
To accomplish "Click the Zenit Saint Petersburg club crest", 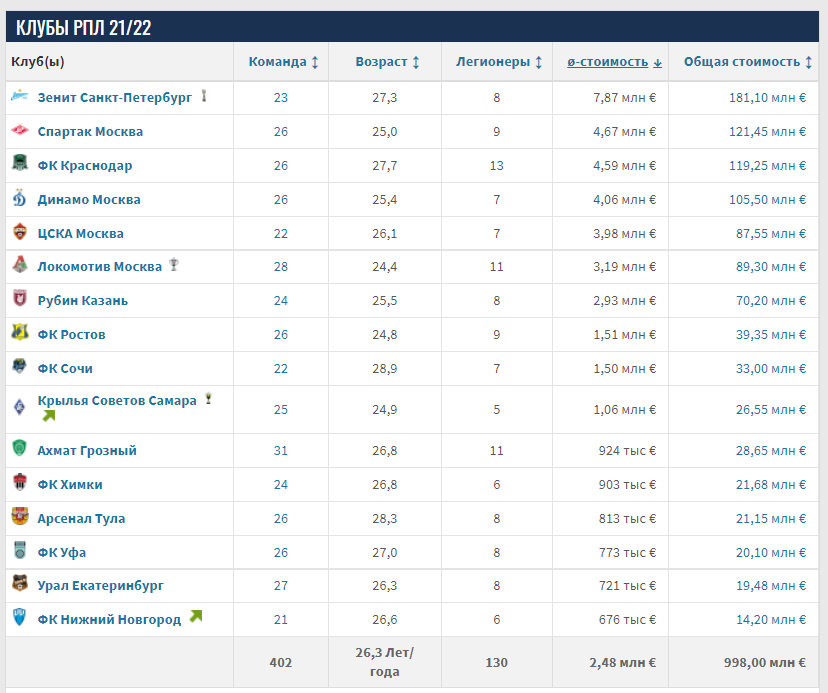I will click(x=20, y=96).
